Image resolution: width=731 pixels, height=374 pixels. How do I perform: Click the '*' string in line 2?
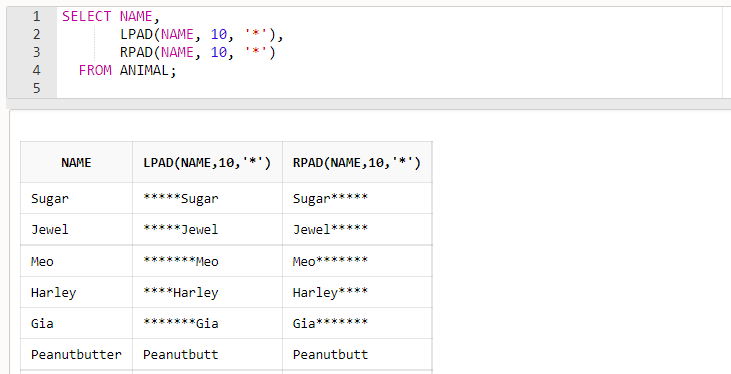(x=255, y=34)
